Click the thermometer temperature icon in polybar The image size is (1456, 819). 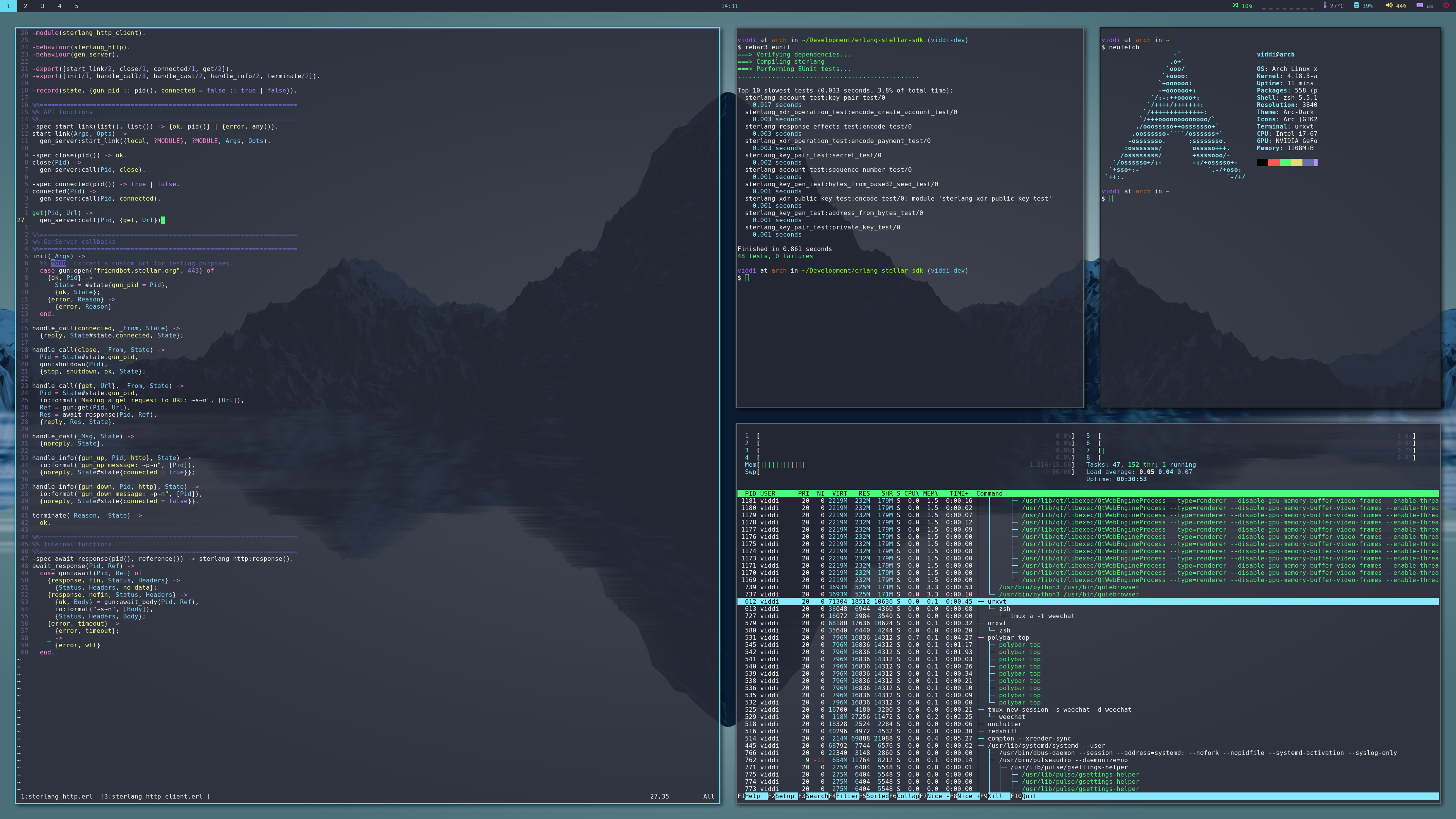point(1324,6)
